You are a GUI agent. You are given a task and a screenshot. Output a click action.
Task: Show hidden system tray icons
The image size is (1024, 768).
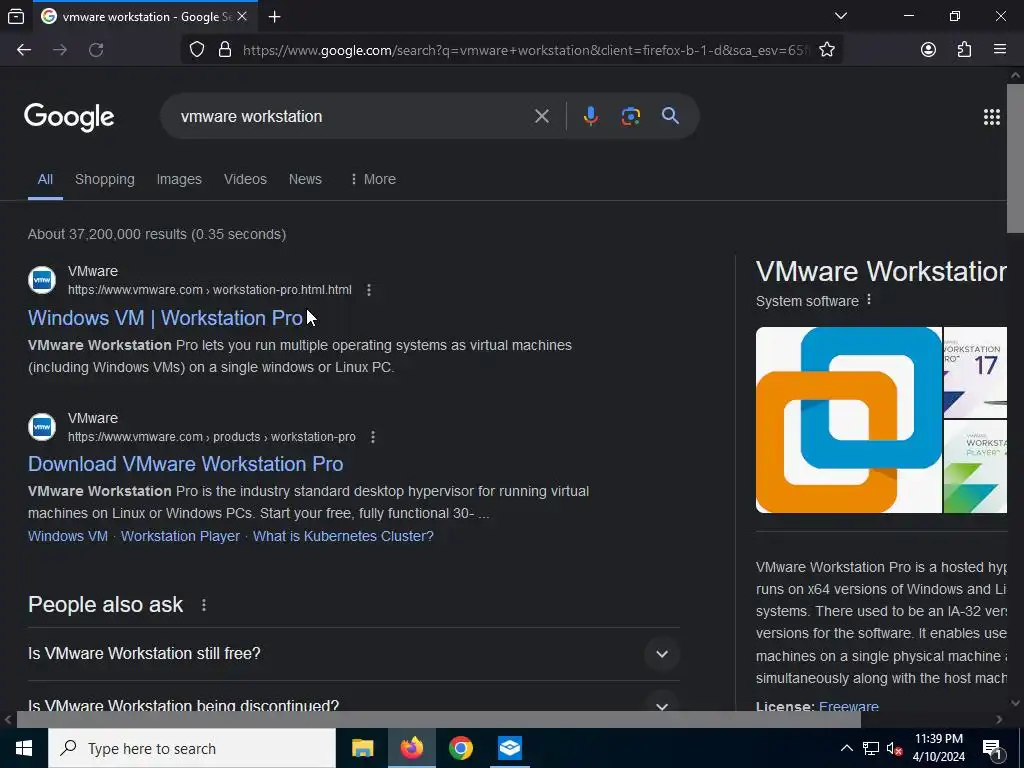pyautogui.click(x=846, y=748)
